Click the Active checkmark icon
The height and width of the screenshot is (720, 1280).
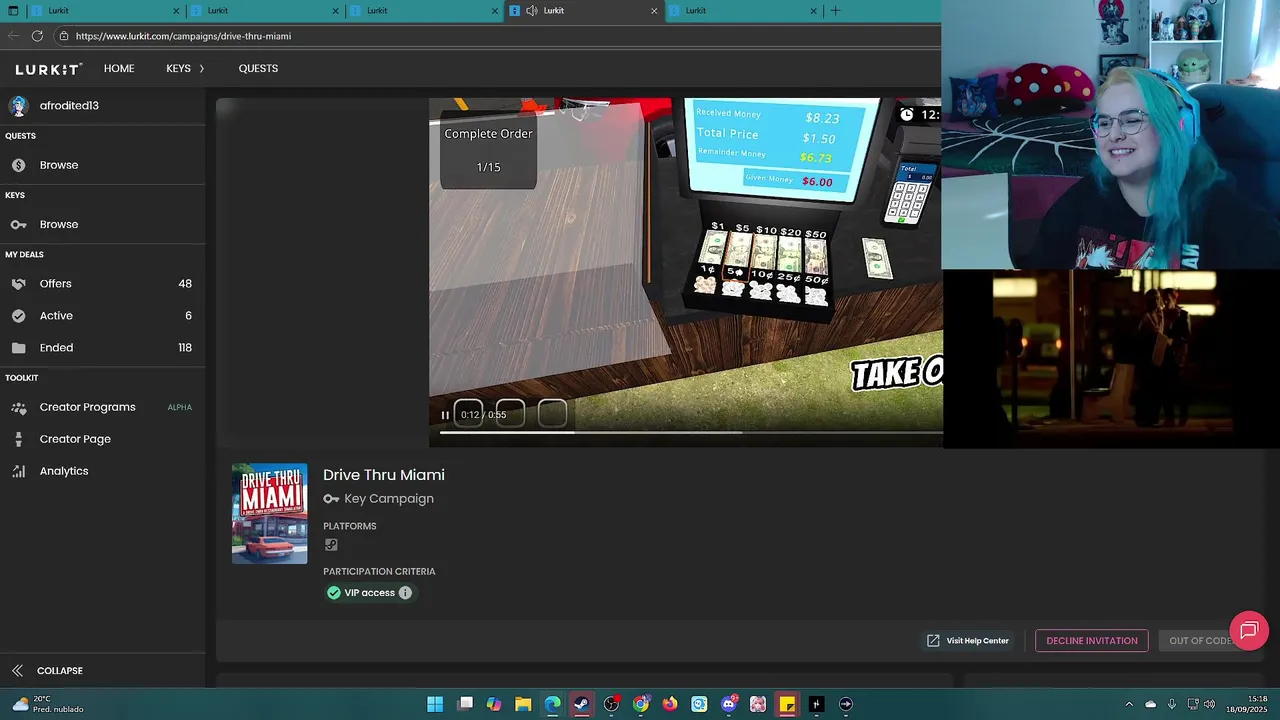pyautogui.click(x=18, y=316)
